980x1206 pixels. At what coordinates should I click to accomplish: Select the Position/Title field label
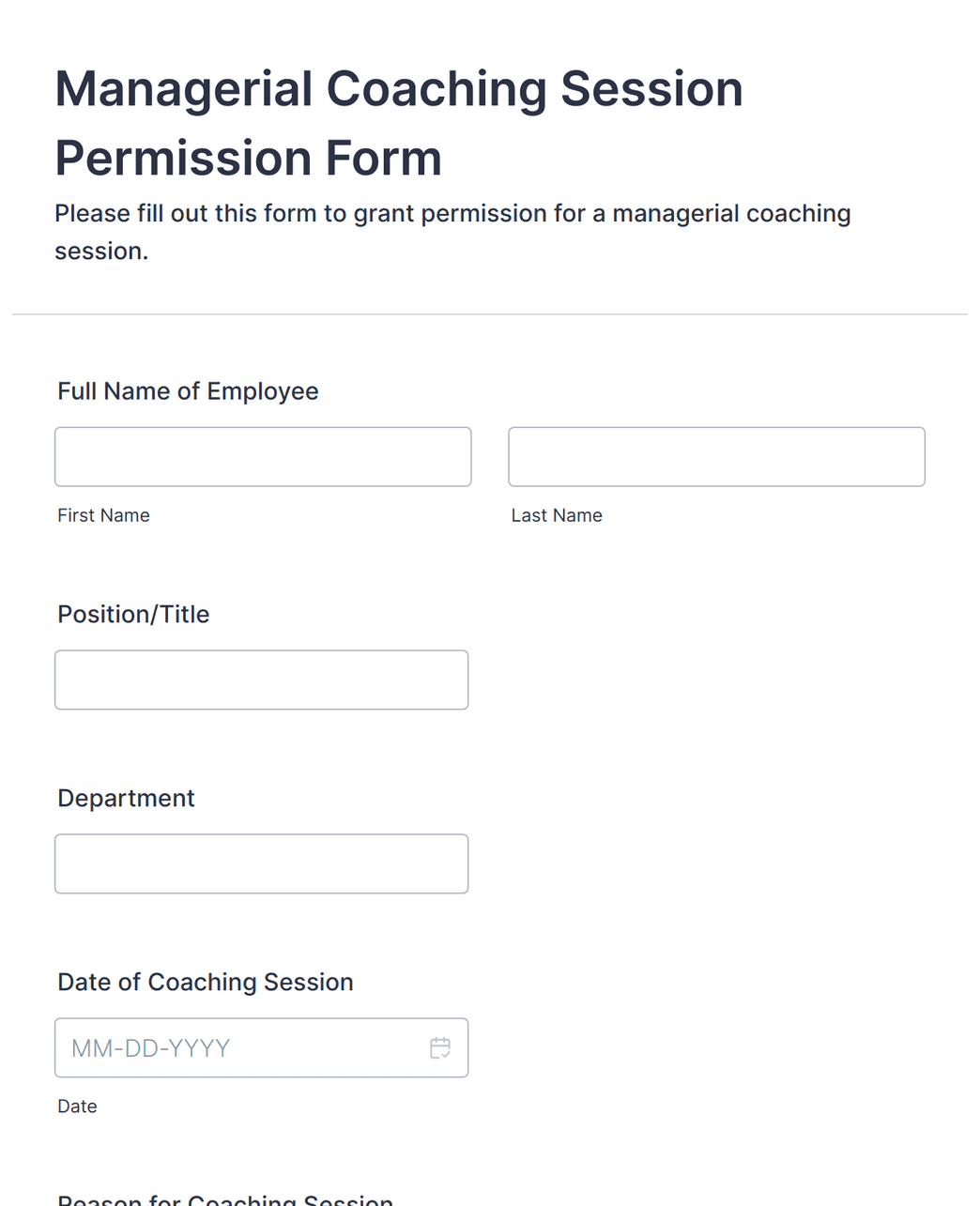coord(133,614)
